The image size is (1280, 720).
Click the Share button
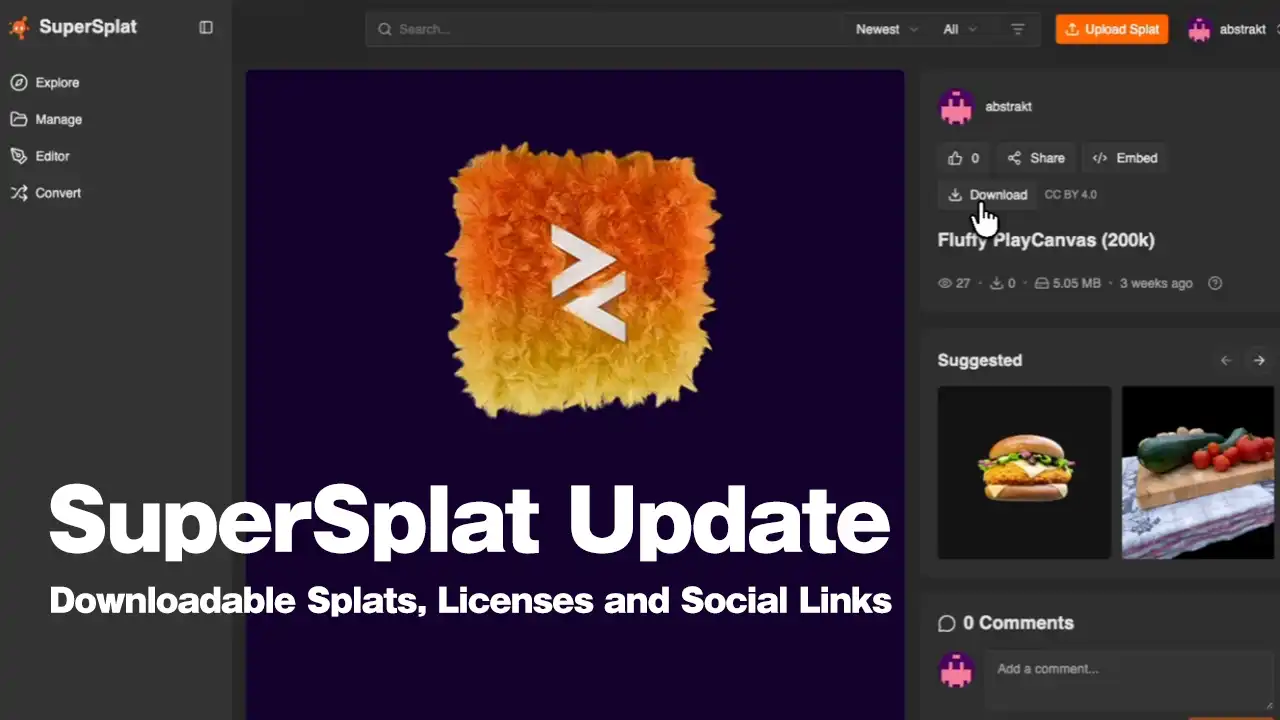1036,158
